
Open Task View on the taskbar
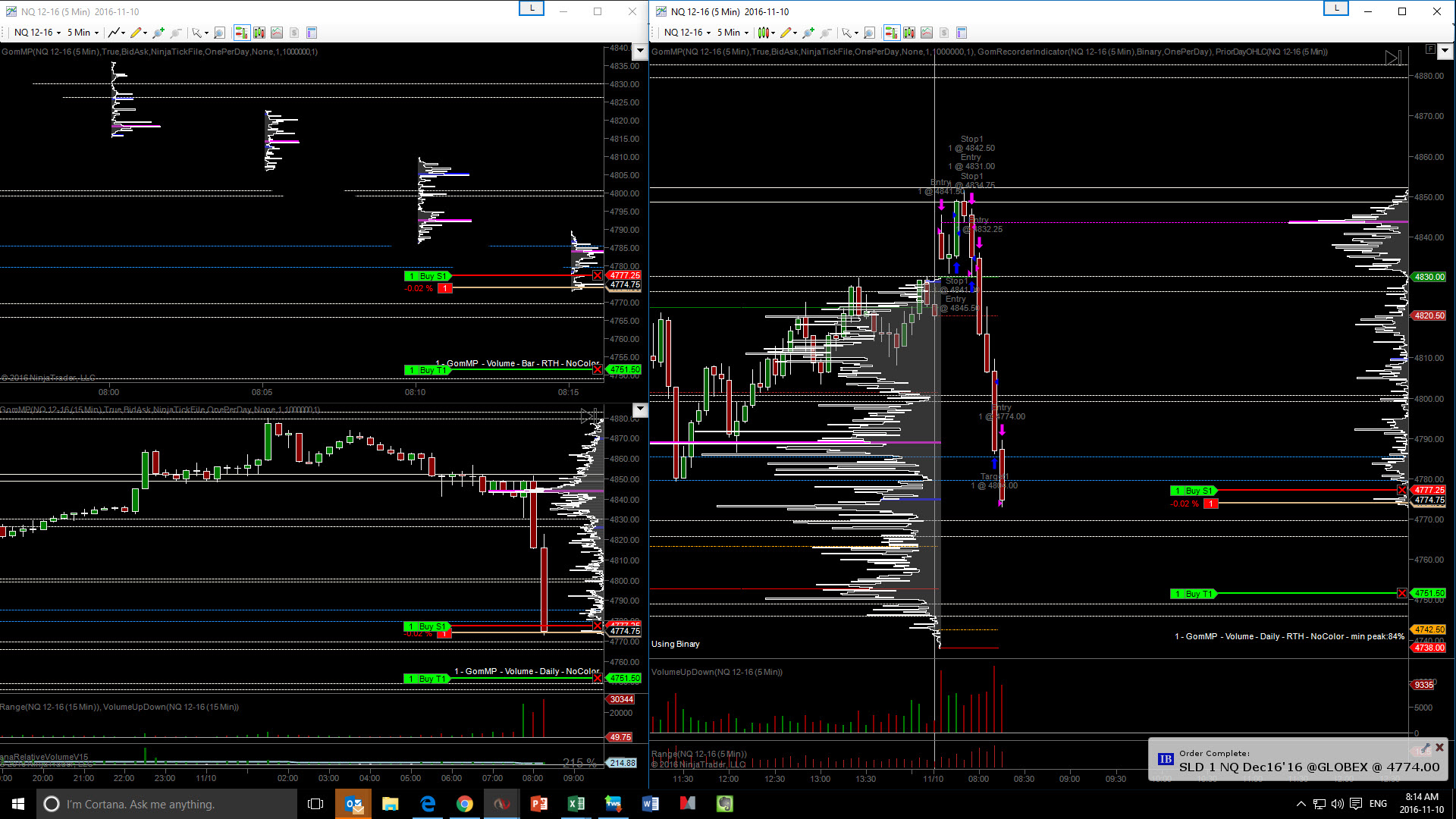(315, 804)
